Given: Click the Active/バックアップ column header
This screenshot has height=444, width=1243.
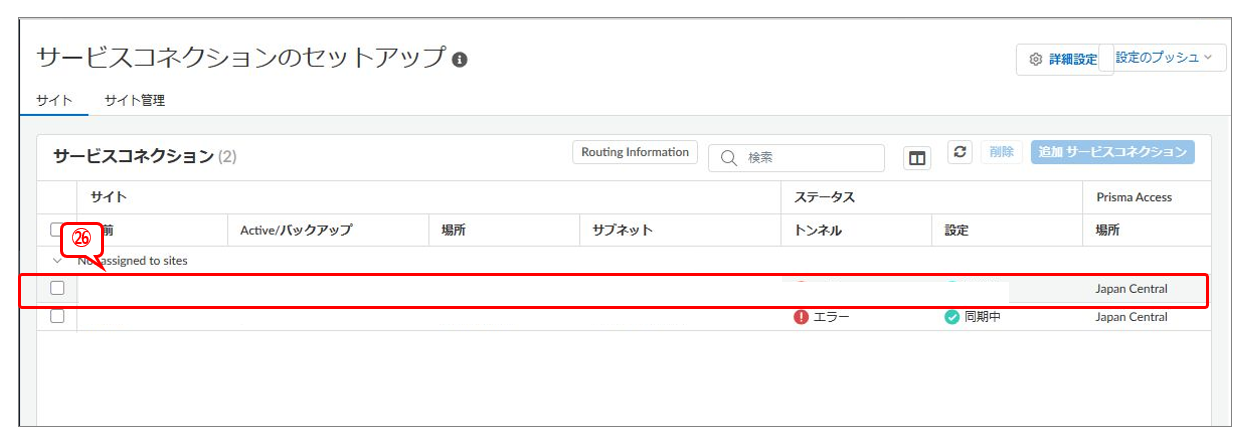Looking at the screenshot, I should [x=296, y=230].
